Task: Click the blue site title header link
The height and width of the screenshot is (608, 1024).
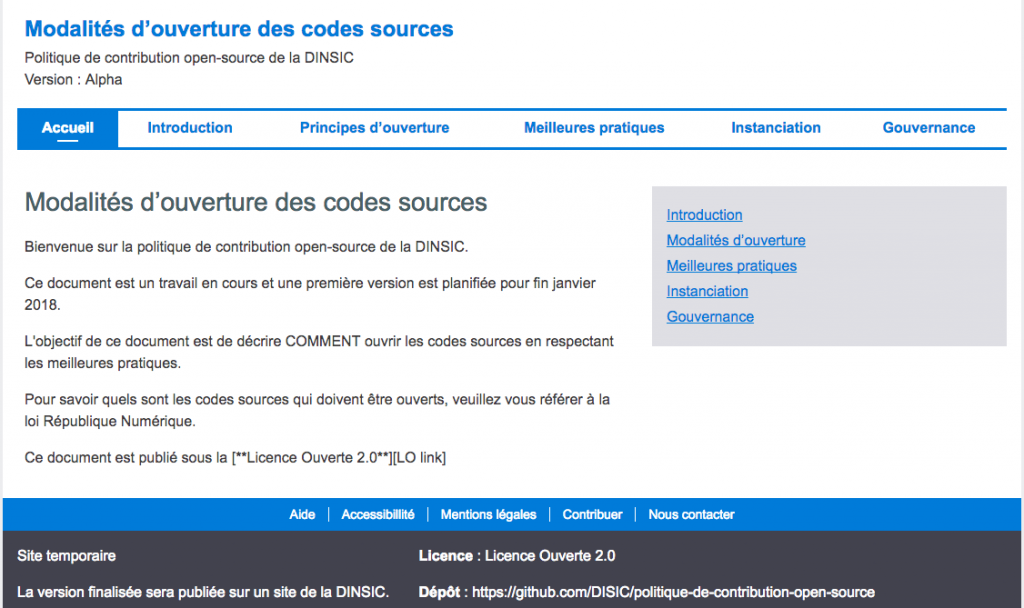Action: coord(239,29)
